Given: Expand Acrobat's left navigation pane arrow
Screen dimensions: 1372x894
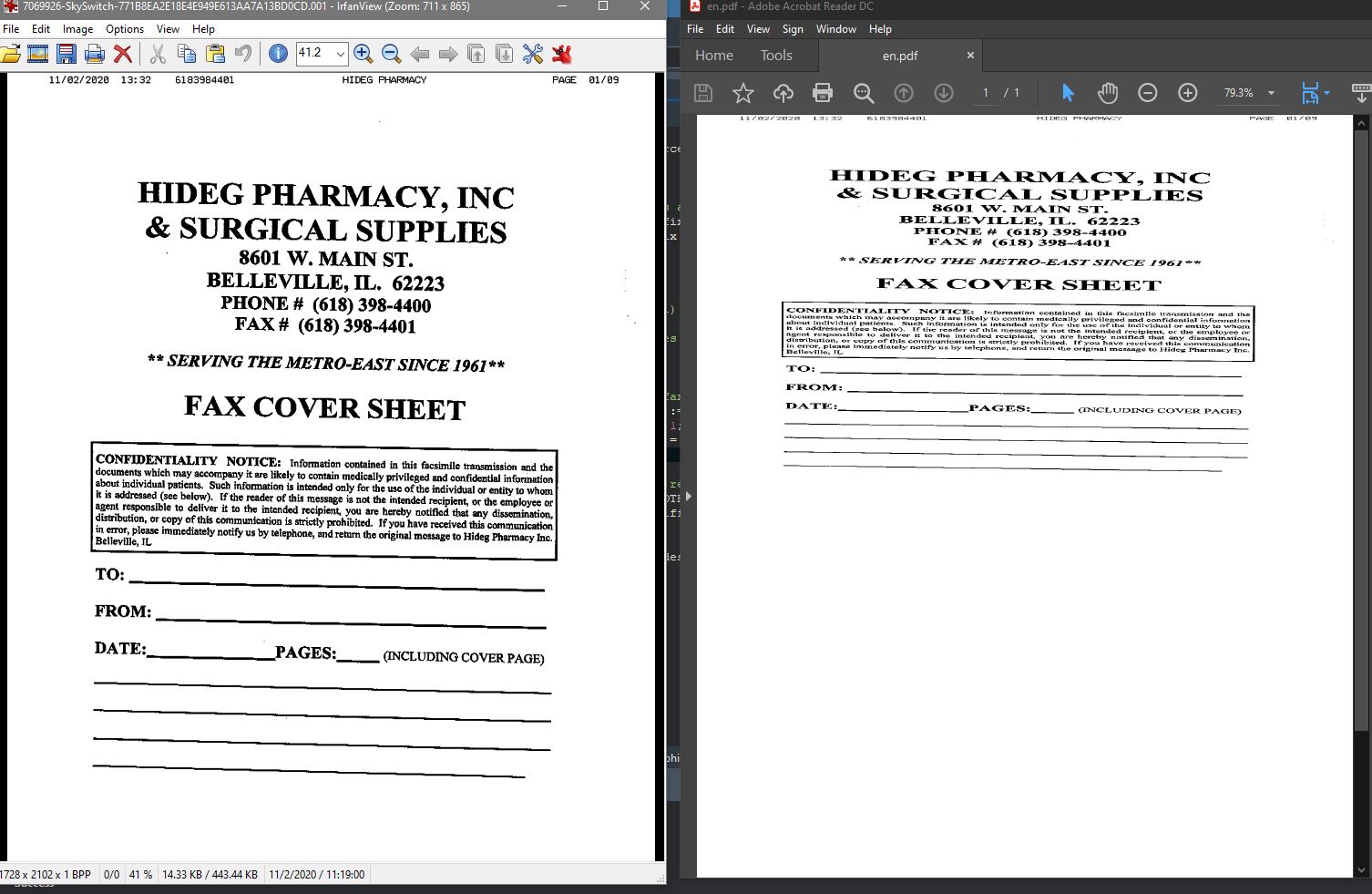Looking at the screenshot, I should click(x=688, y=497).
